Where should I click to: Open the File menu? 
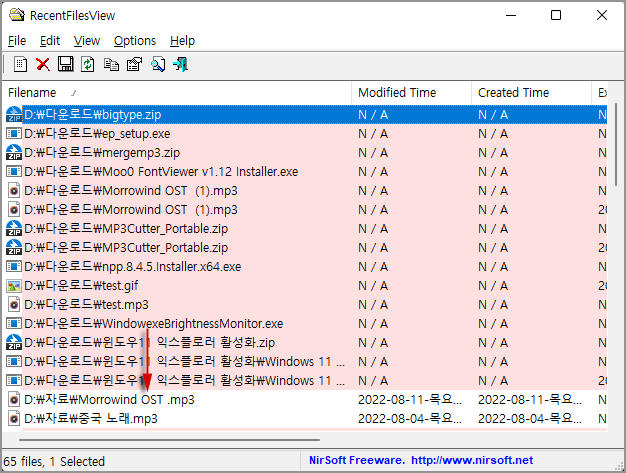17,41
